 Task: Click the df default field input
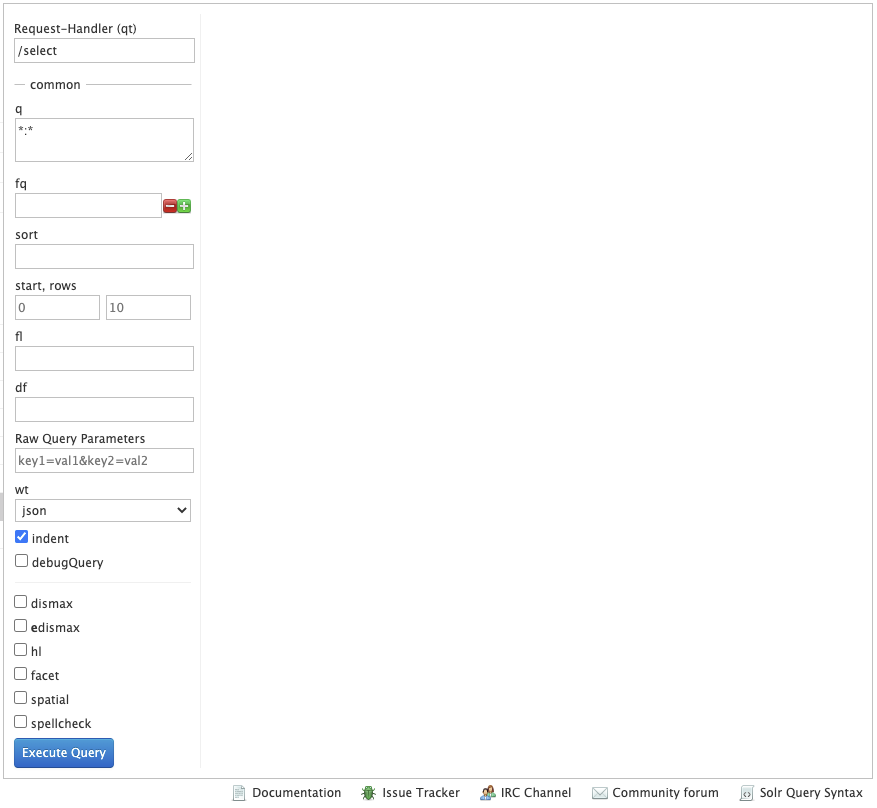[105, 409]
